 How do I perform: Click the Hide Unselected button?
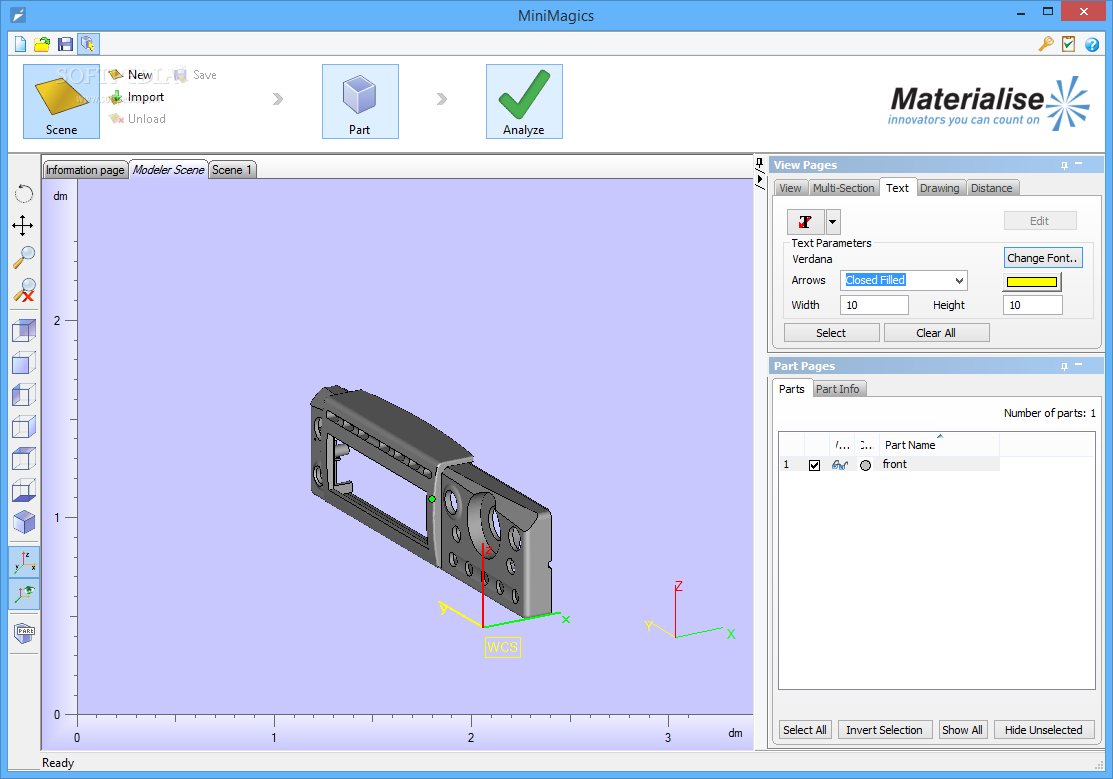[x=1043, y=730]
